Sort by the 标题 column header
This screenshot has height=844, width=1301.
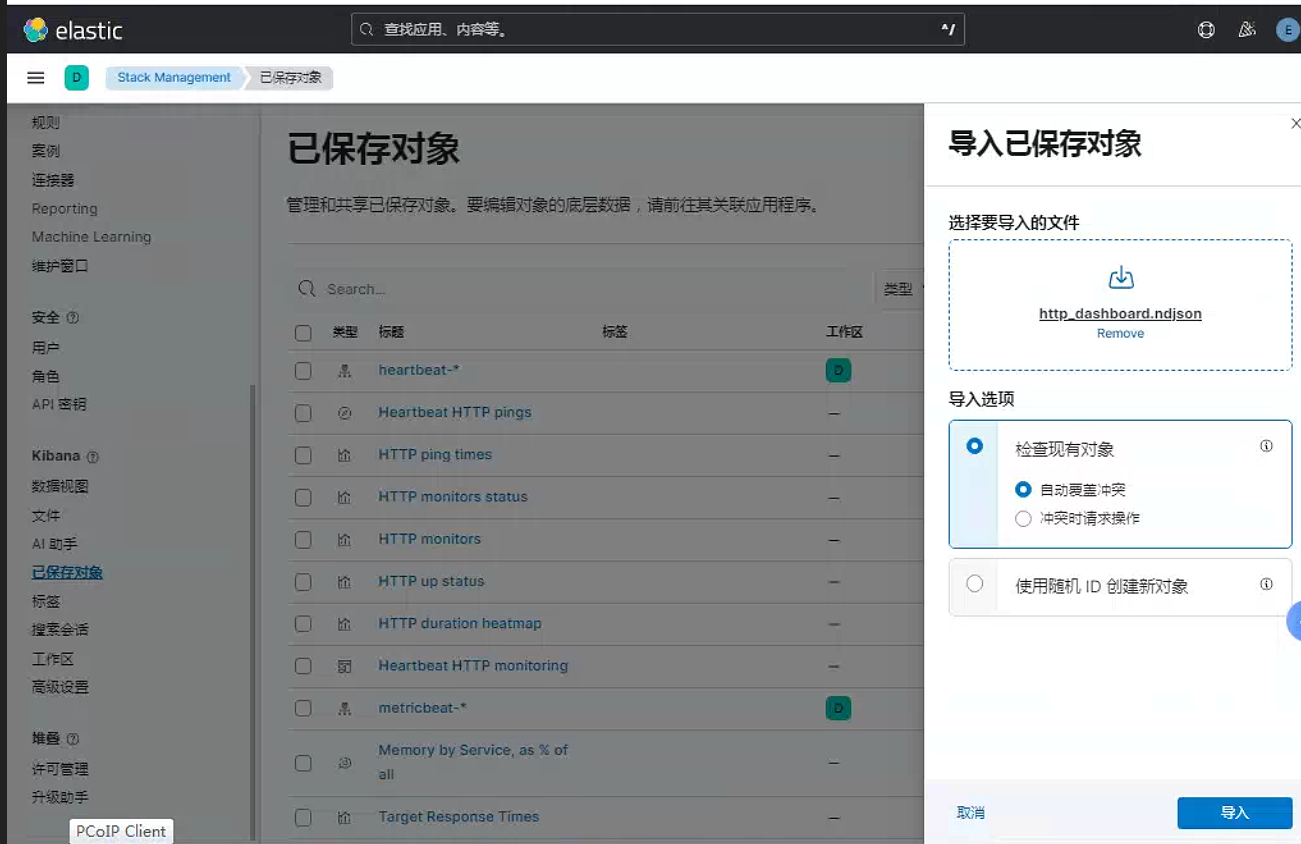tap(391, 333)
